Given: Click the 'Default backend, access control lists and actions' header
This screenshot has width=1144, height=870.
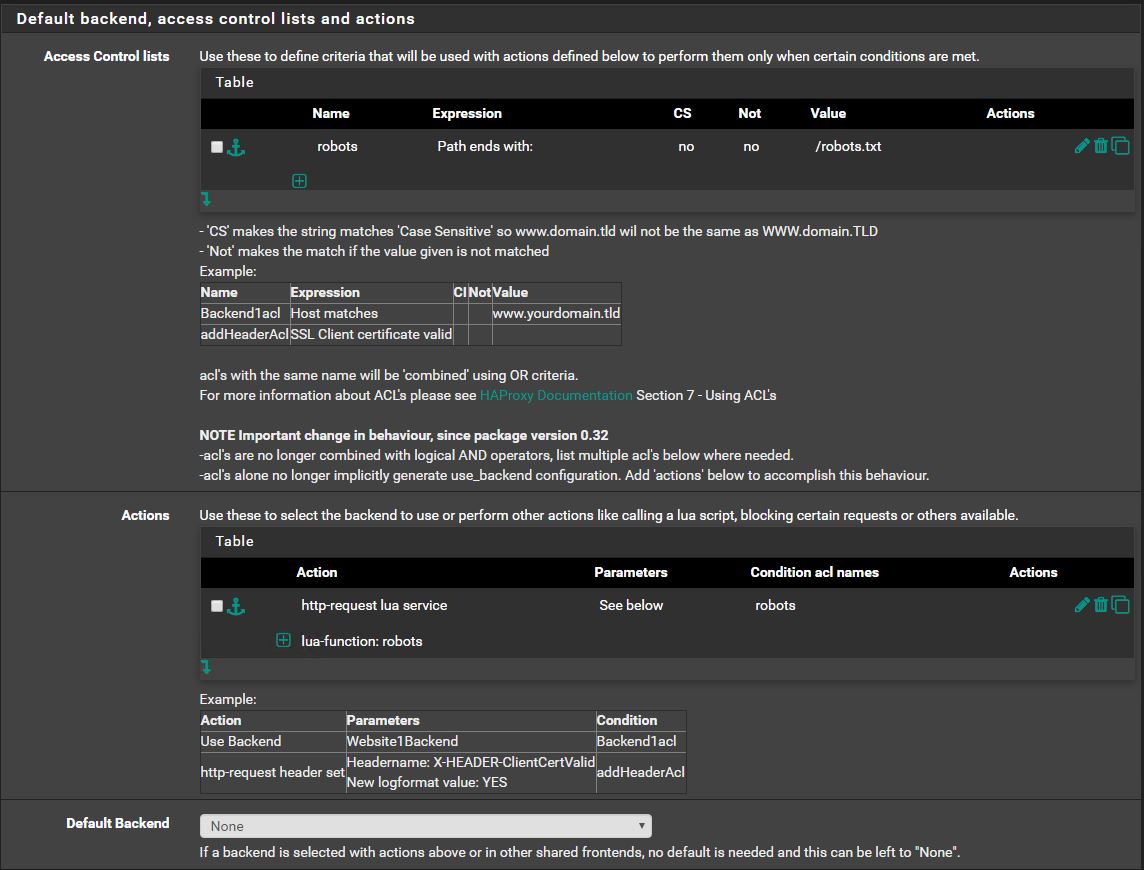Looking at the screenshot, I should pos(215,18).
